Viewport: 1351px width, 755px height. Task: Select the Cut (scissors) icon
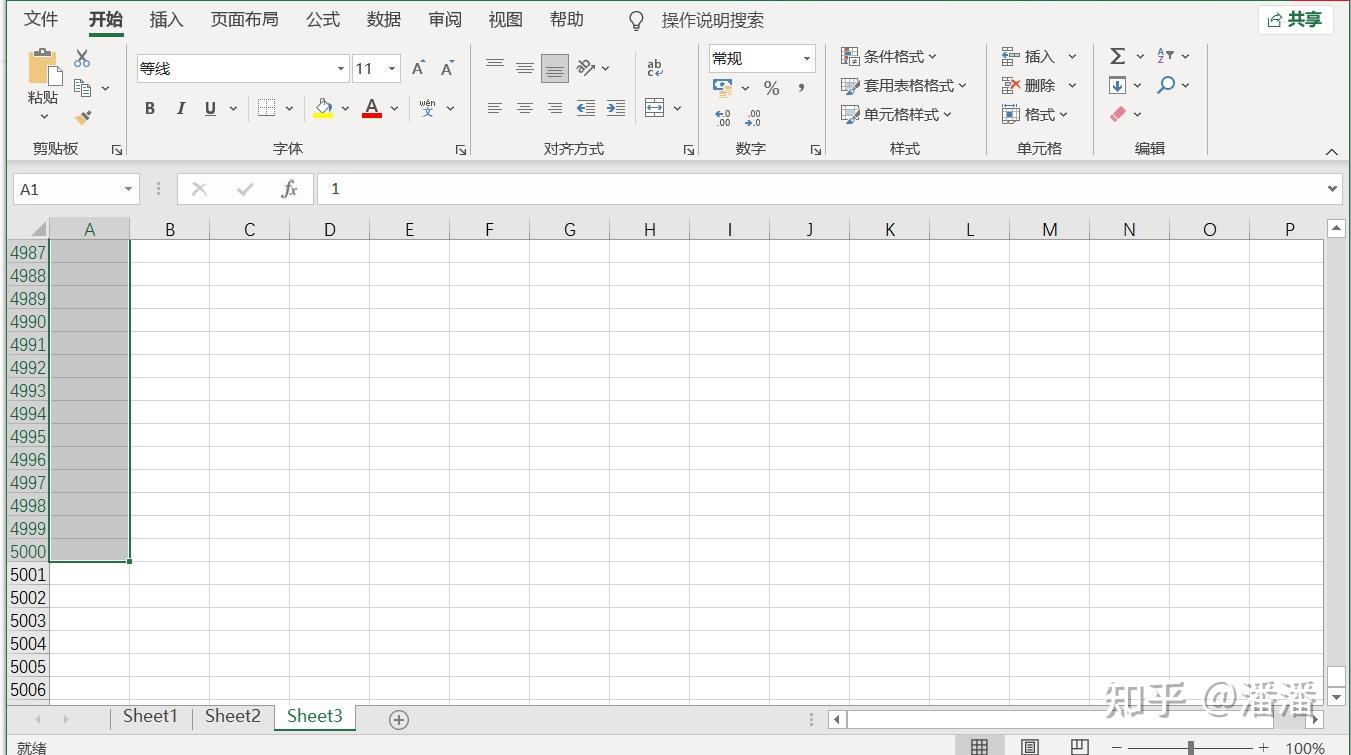click(x=83, y=57)
